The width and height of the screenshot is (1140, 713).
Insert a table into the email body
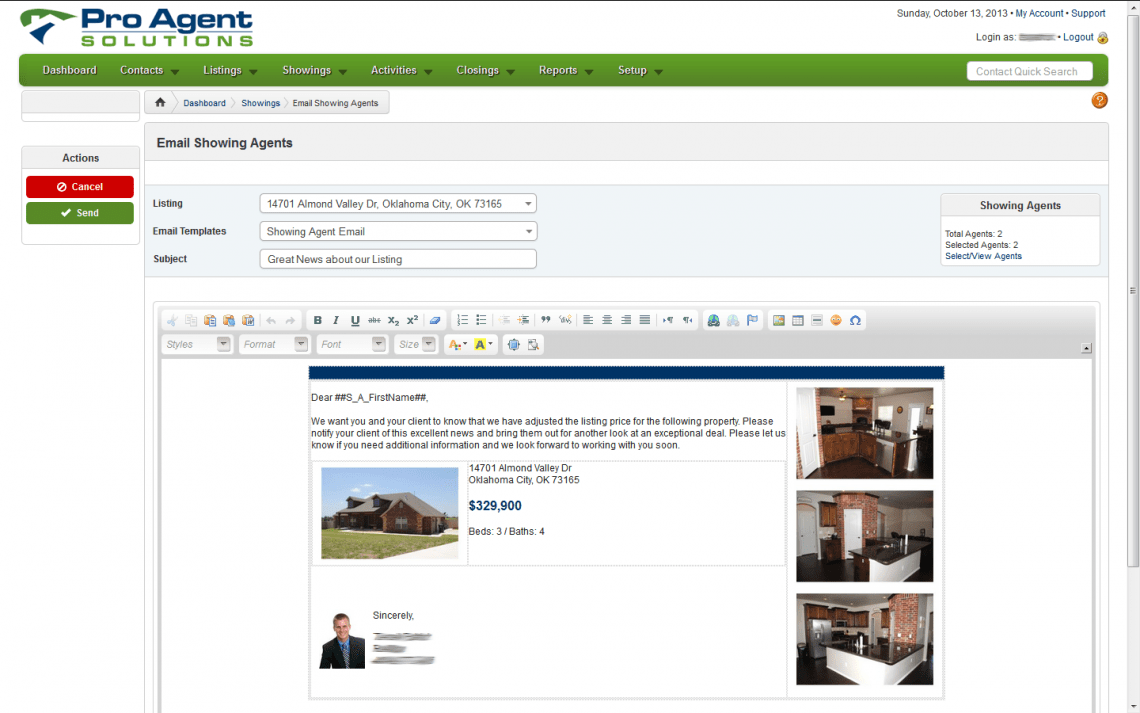(x=797, y=320)
